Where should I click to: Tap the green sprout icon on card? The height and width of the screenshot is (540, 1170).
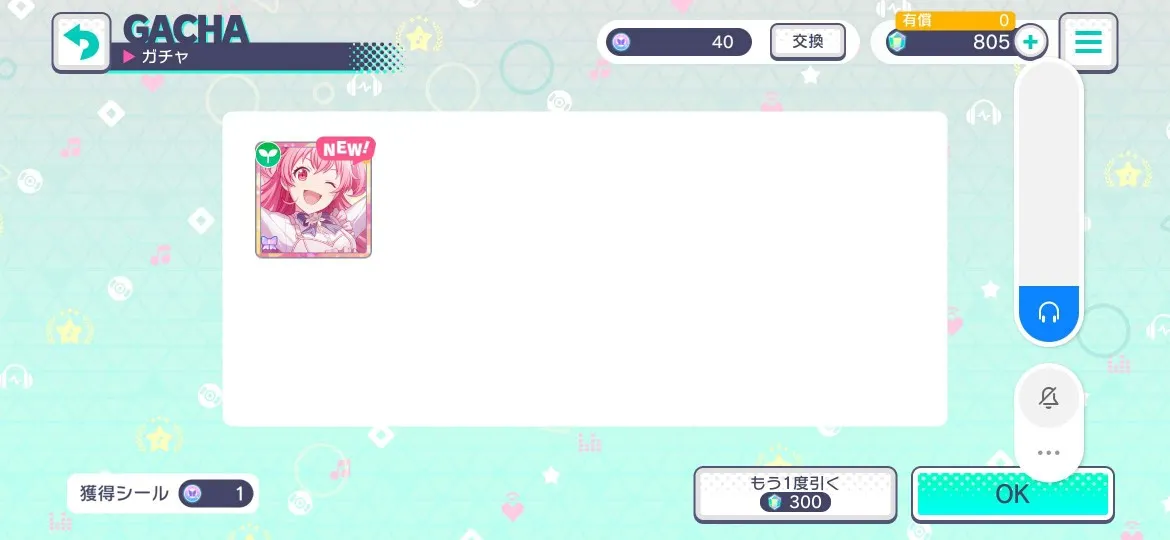(x=268, y=154)
